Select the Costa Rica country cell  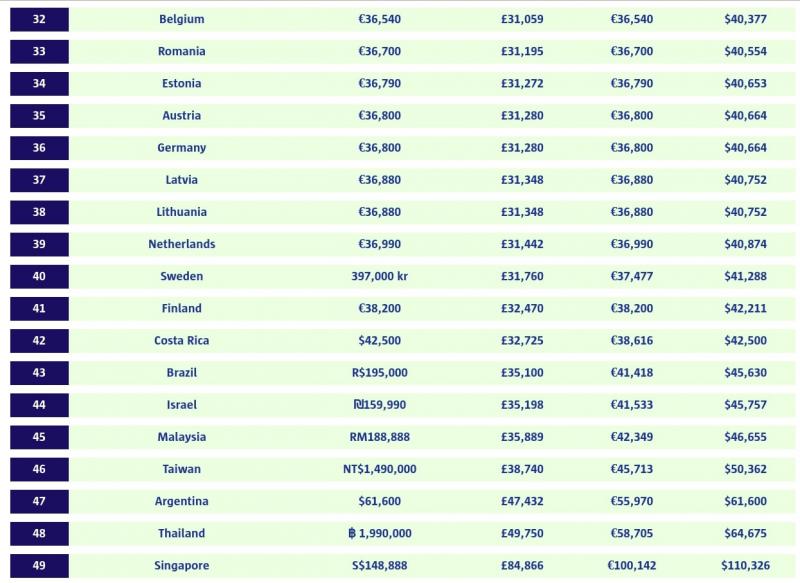click(x=182, y=341)
